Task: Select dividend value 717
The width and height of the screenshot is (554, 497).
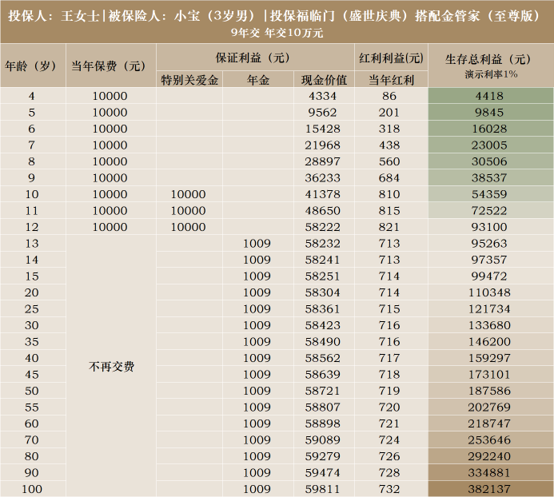Action: click(x=389, y=358)
